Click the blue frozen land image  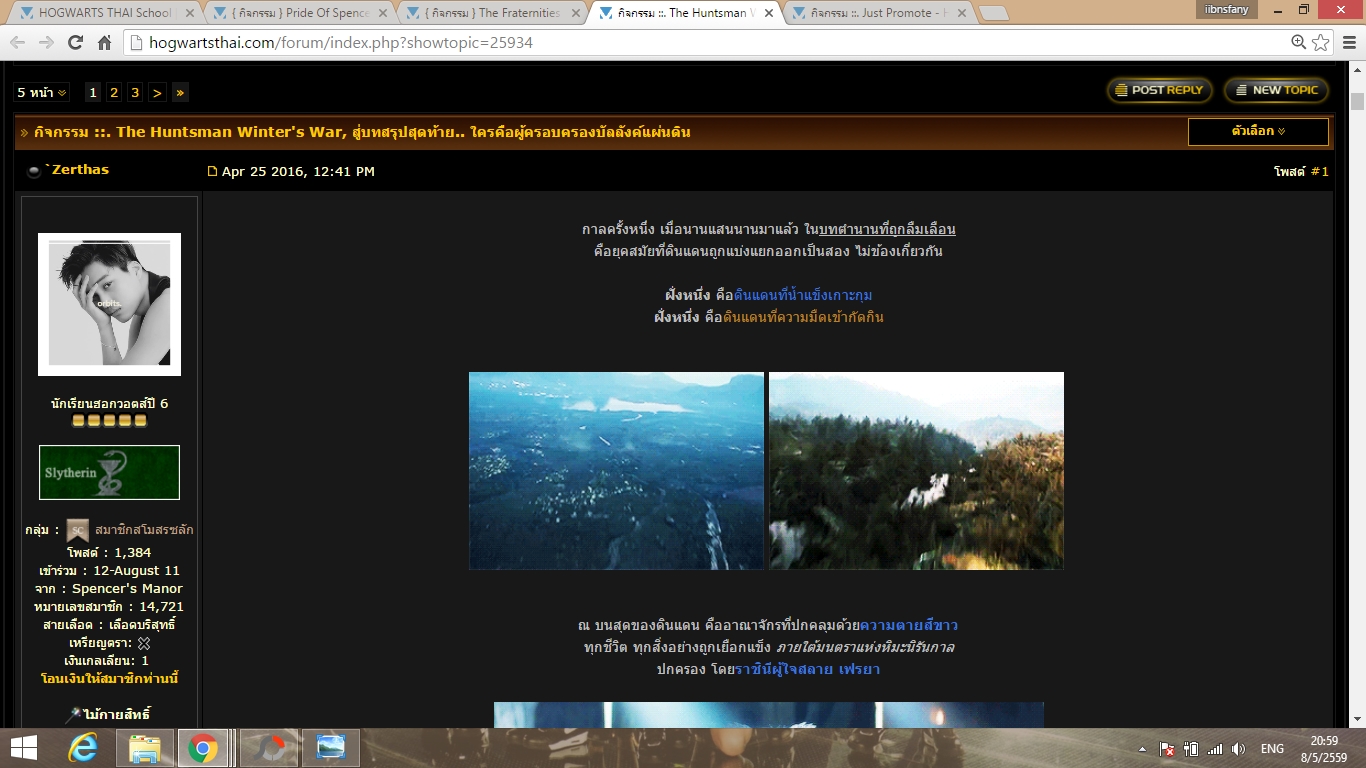pos(616,471)
